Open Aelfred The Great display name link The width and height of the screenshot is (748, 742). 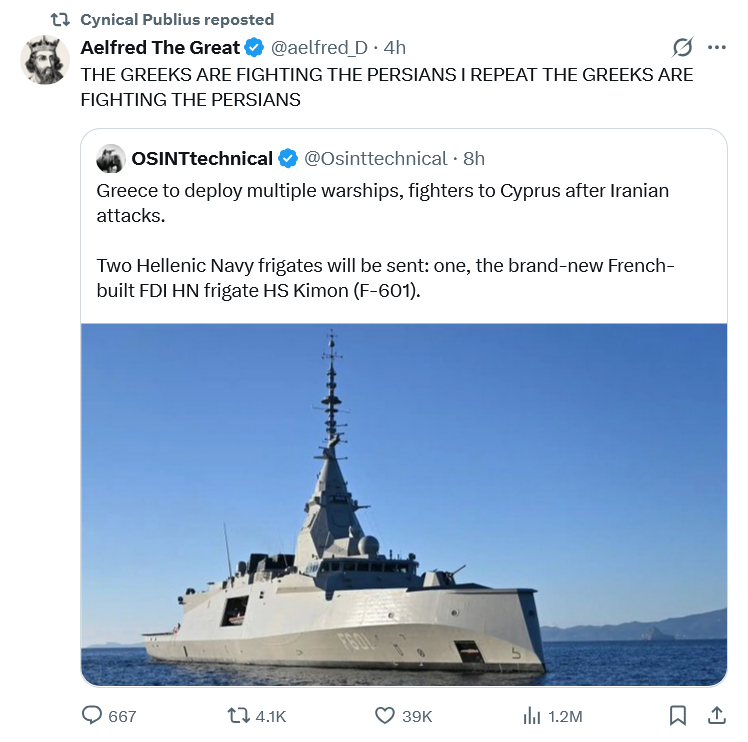pos(160,48)
